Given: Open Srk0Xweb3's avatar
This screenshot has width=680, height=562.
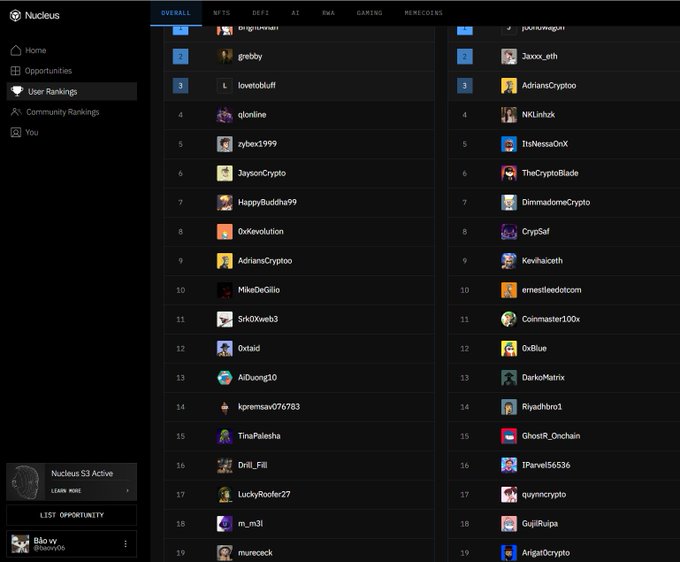Looking at the screenshot, I should [x=225, y=319].
